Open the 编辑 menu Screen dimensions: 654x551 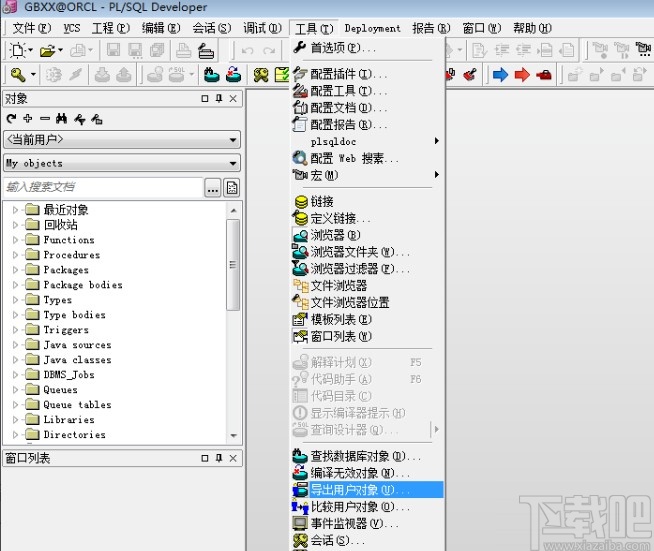coord(161,28)
